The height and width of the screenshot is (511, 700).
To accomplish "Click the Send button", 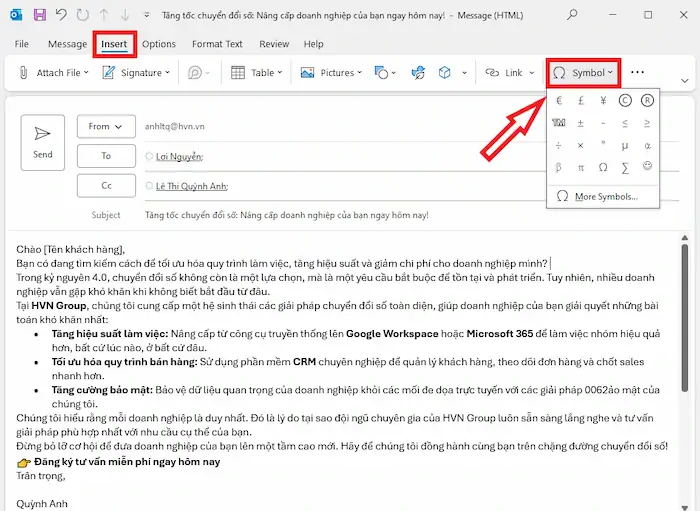I will tap(43, 141).
